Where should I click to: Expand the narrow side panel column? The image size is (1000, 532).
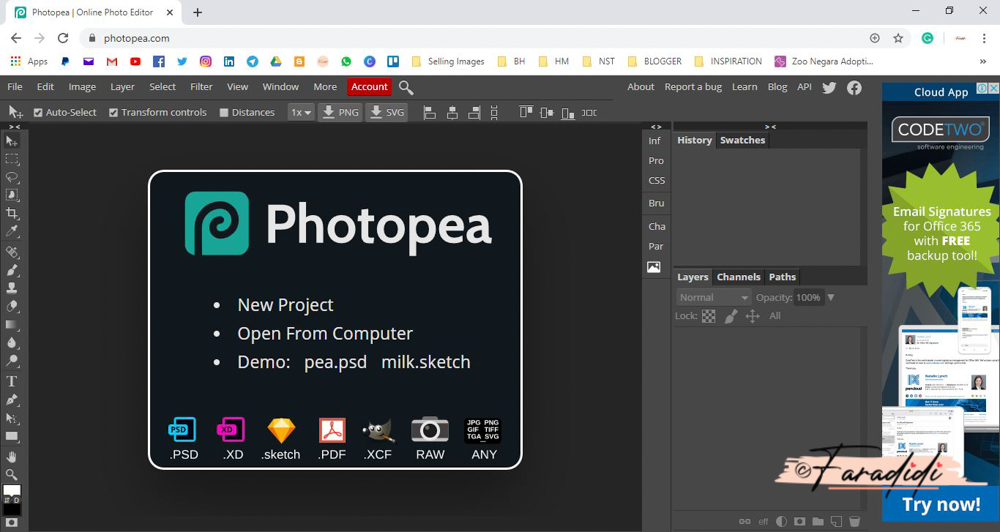pyautogui.click(x=656, y=127)
